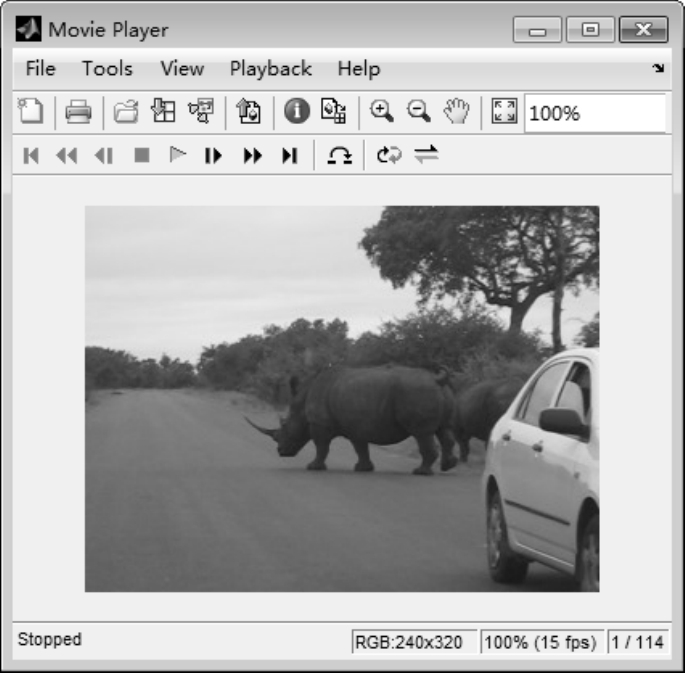
Task: Go to last frame button
Action: pyautogui.click(x=290, y=155)
